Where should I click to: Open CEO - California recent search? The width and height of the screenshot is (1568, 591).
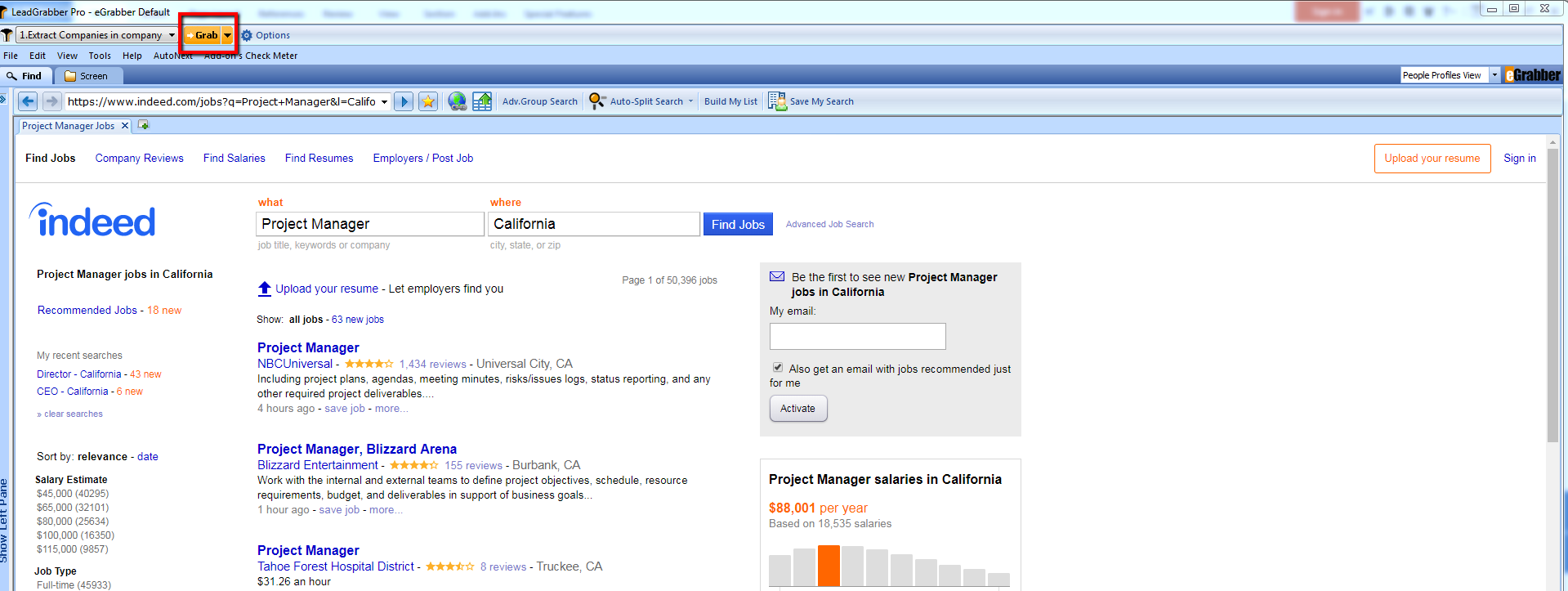pyautogui.click(x=72, y=392)
